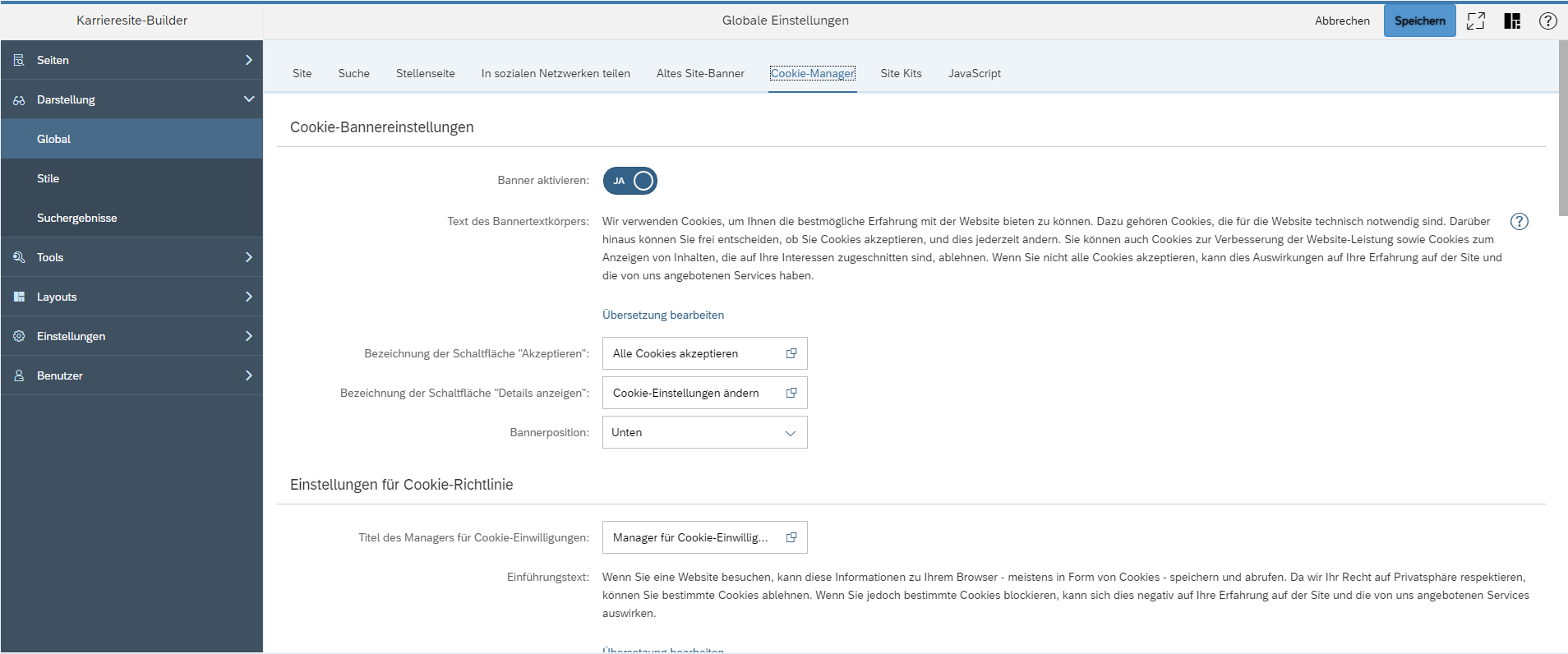Open full screen mode icon in header
Image resolution: width=1568 pixels, height=654 pixels.
click(x=1476, y=21)
